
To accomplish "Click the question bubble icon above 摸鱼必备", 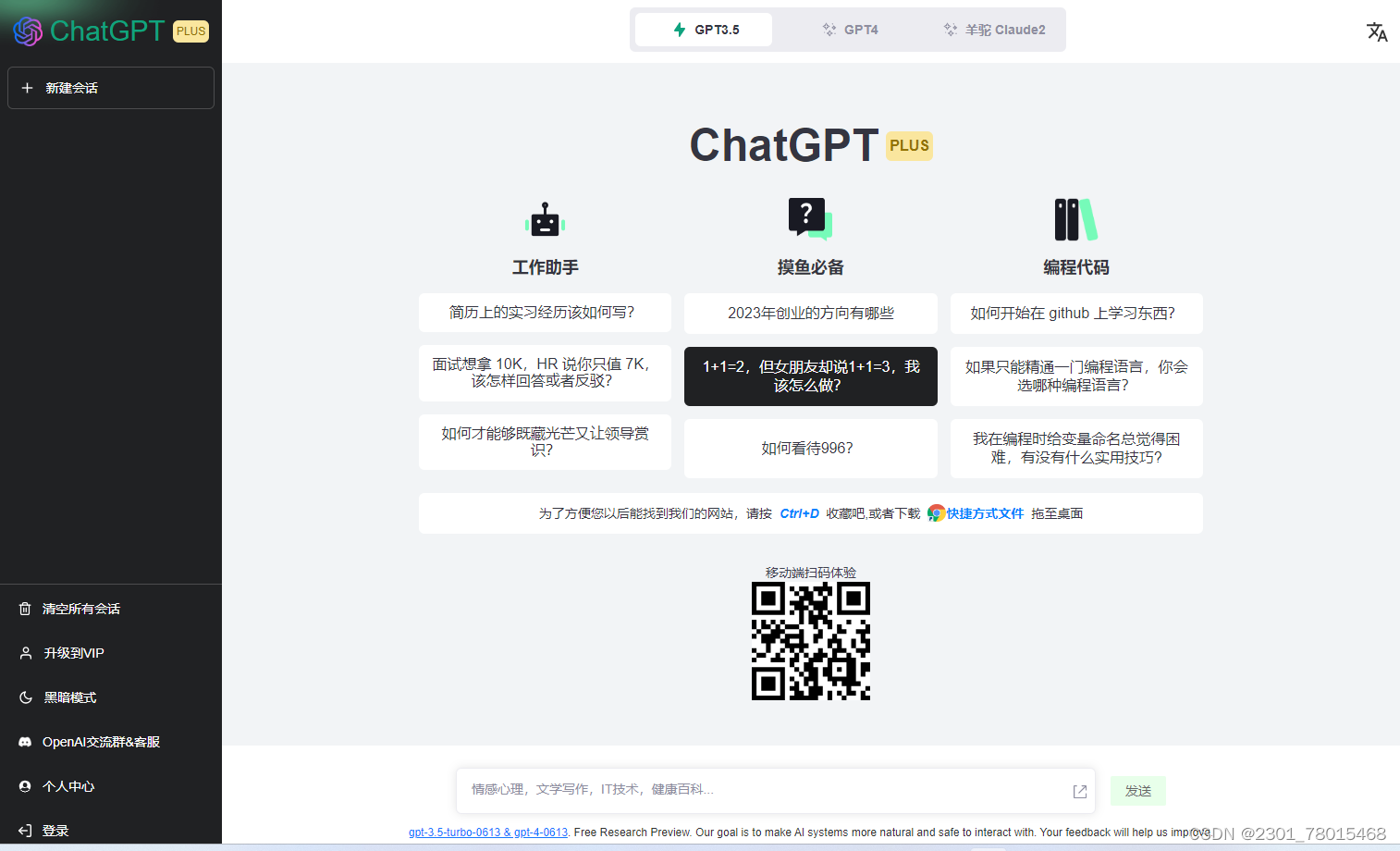I will (x=810, y=219).
